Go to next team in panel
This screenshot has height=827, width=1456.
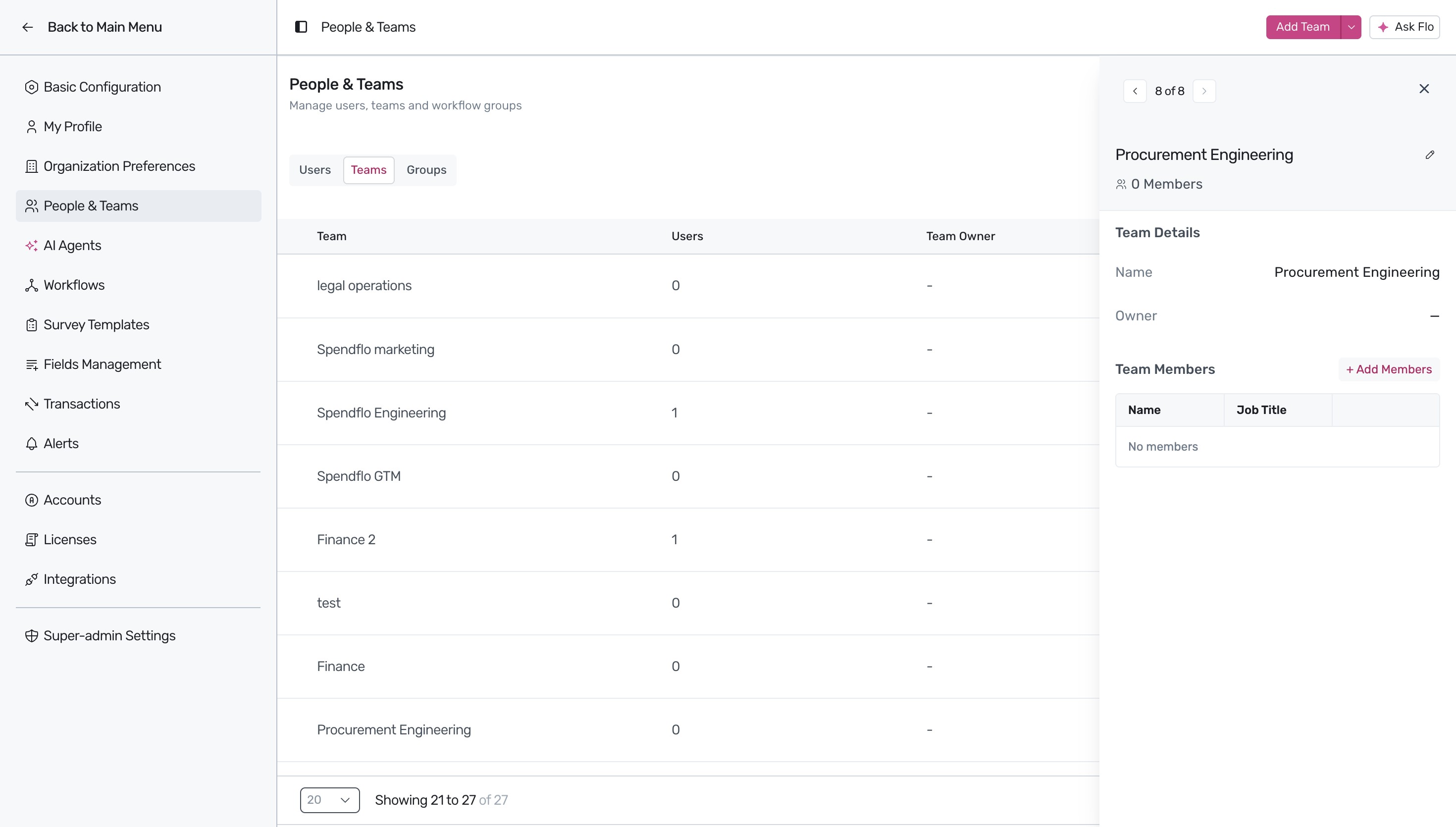1204,91
